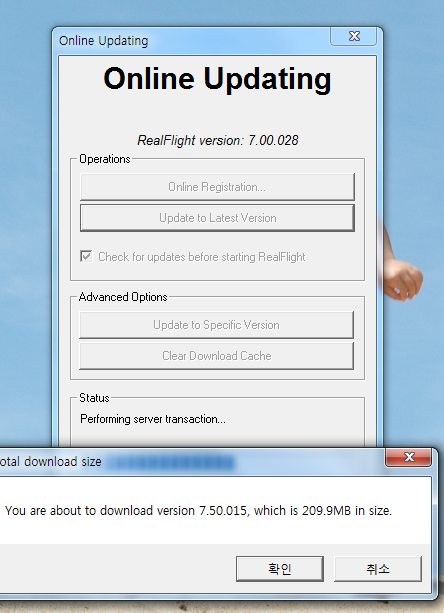Close the Online Updating window
This screenshot has width=444, height=613.
pyautogui.click(x=354, y=36)
